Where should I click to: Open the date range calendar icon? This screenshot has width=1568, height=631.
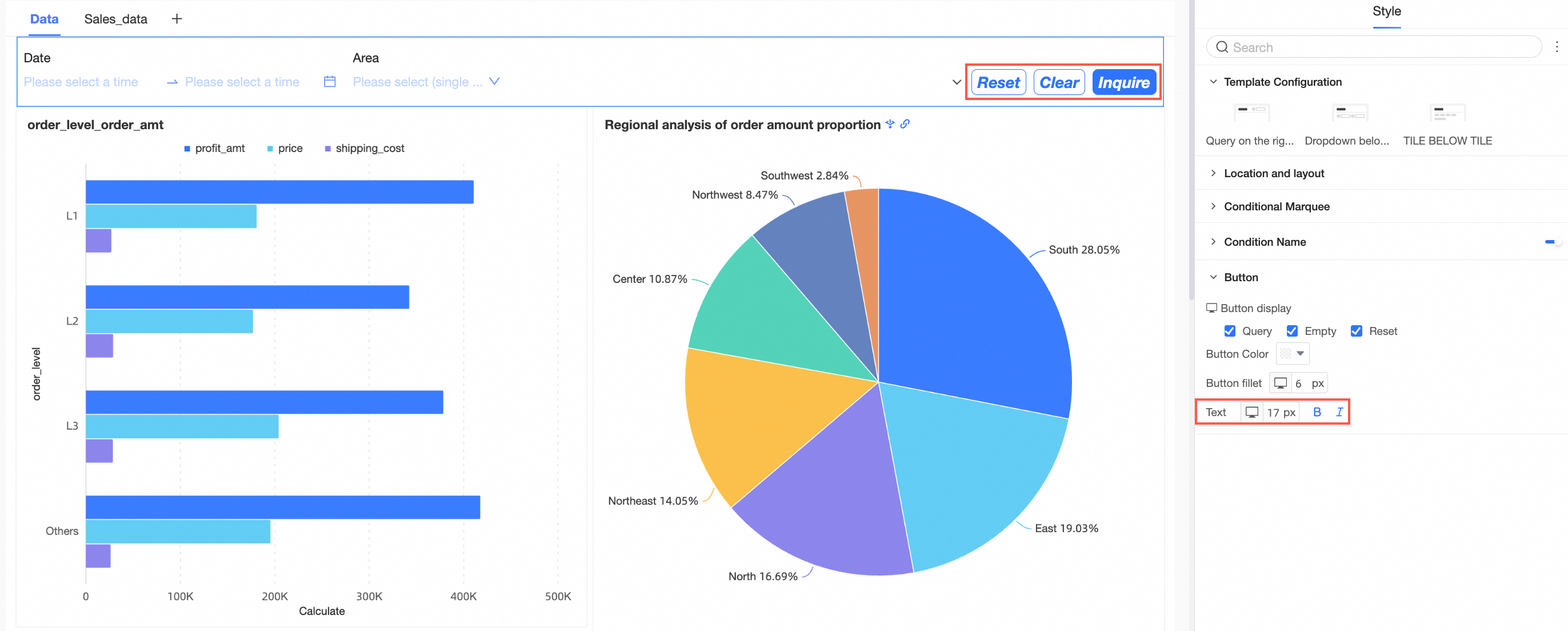point(329,82)
